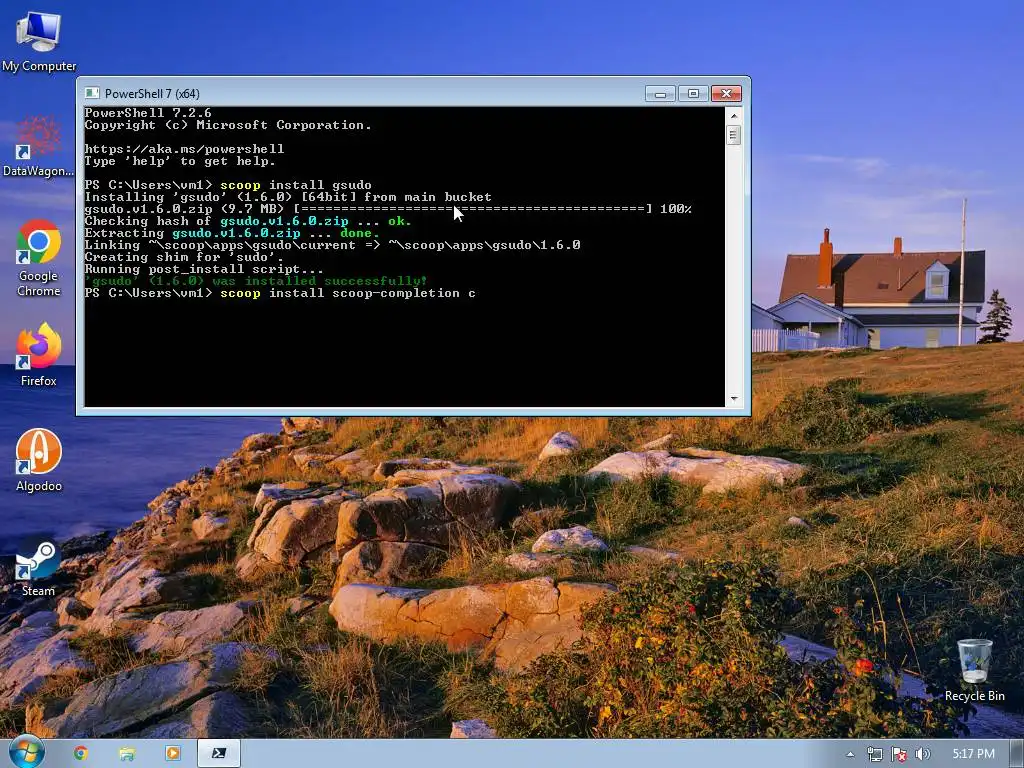The height and width of the screenshot is (768, 1024).
Task: Click the PowerShell scrollbar thumb
Action: (x=733, y=135)
